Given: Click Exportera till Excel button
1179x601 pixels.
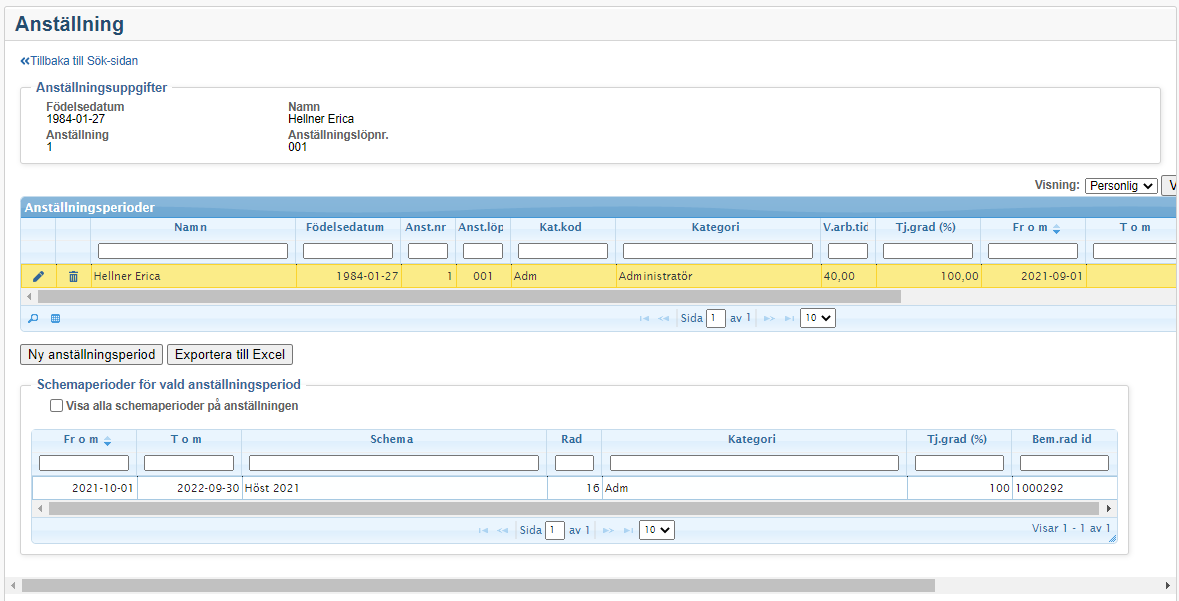Looking at the screenshot, I should (229, 354).
